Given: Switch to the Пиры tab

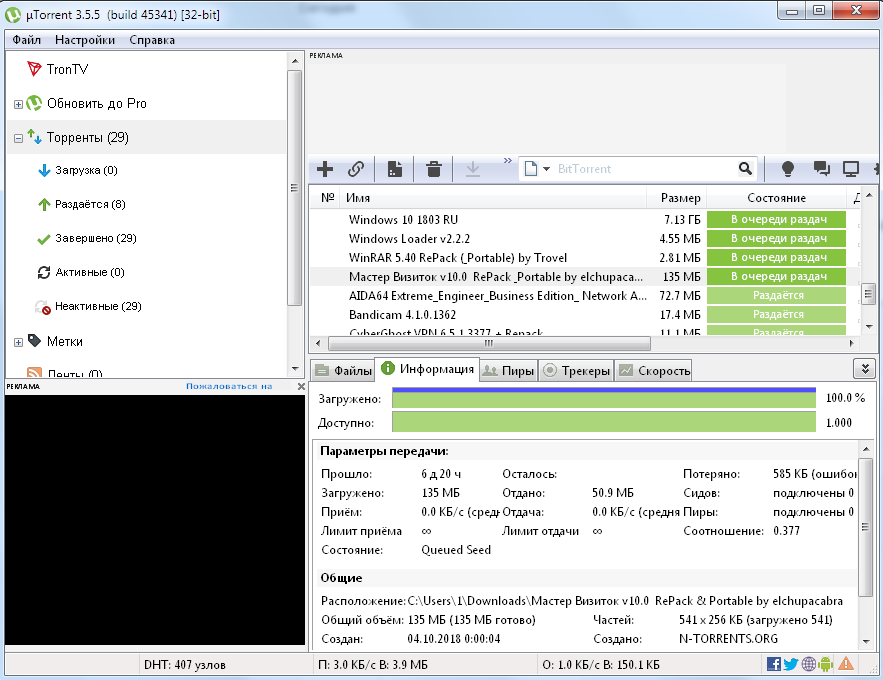Looking at the screenshot, I should pyautogui.click(x=509, y=370).
